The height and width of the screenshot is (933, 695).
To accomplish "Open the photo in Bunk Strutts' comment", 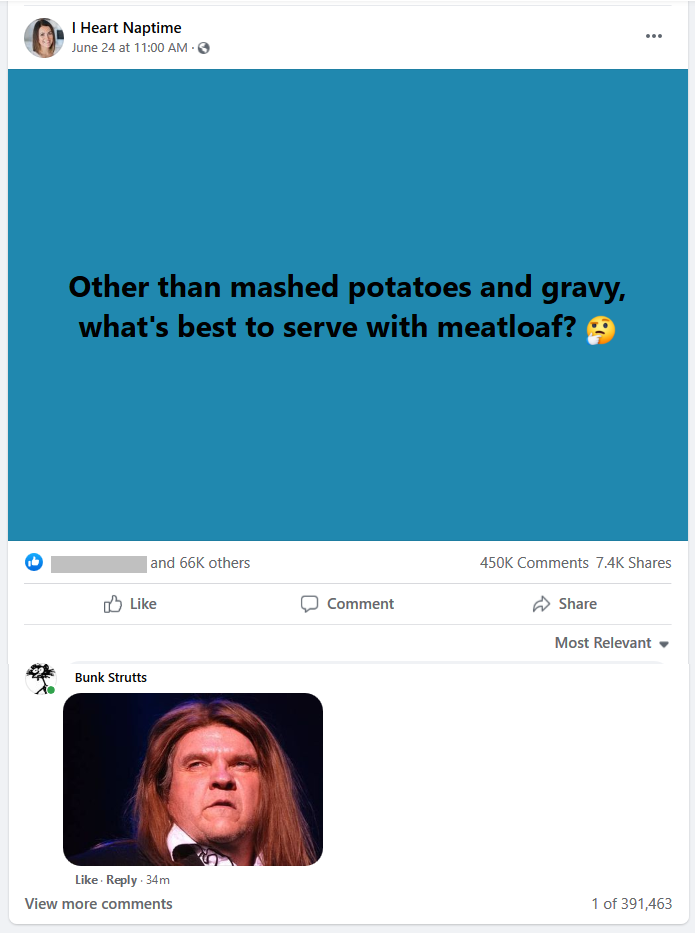I will click(x=193, y=779).
